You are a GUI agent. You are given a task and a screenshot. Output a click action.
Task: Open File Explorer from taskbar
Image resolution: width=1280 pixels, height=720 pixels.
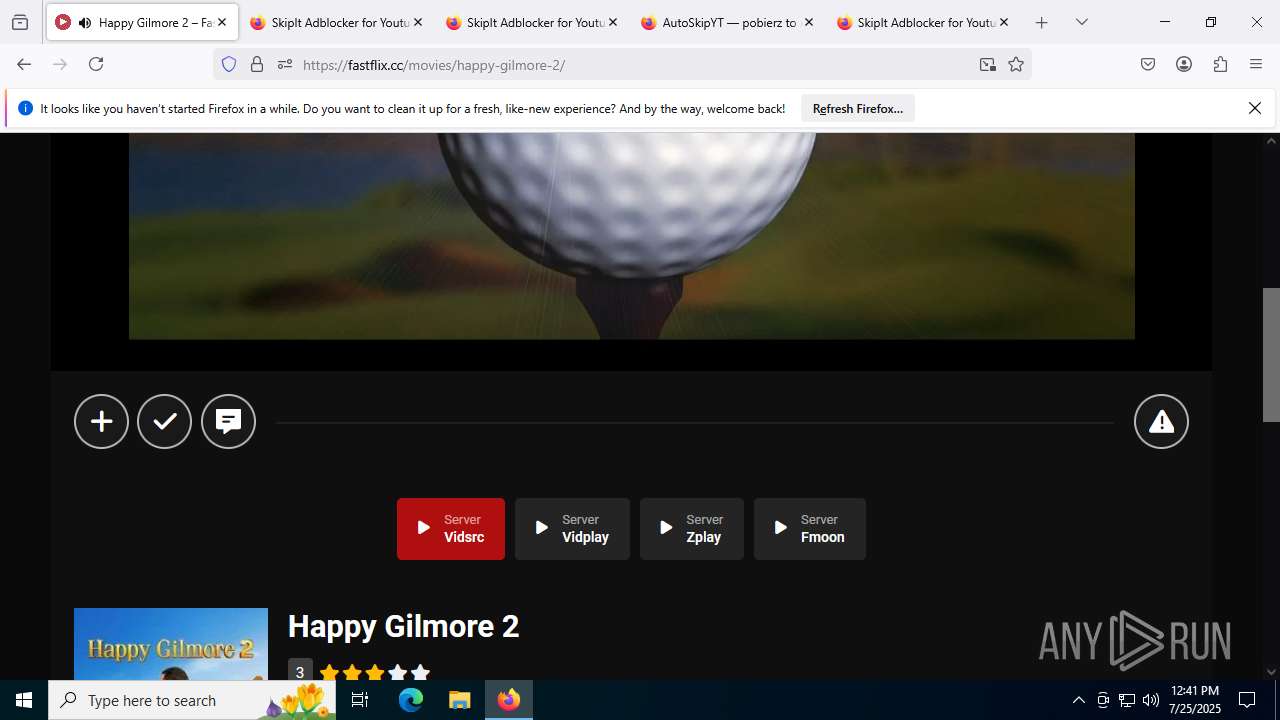[459, 700]
